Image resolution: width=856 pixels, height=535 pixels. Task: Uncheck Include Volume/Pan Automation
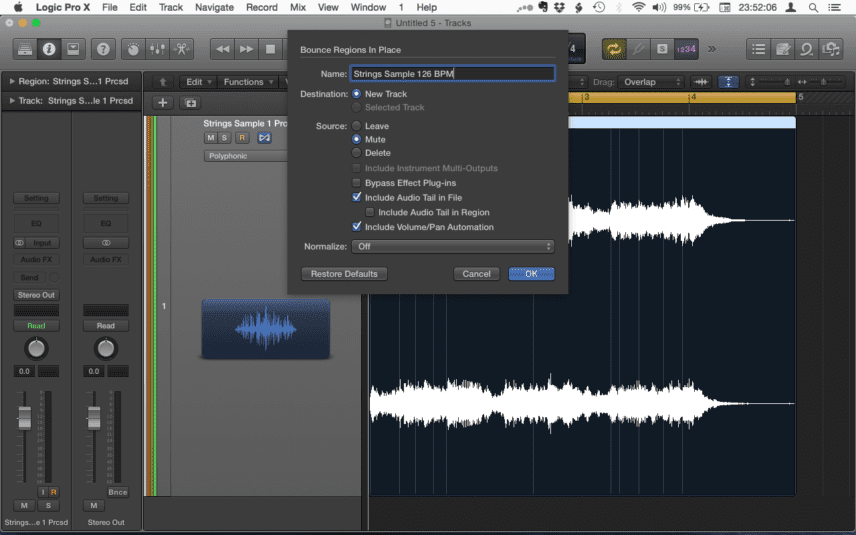(x=356, y=227)
